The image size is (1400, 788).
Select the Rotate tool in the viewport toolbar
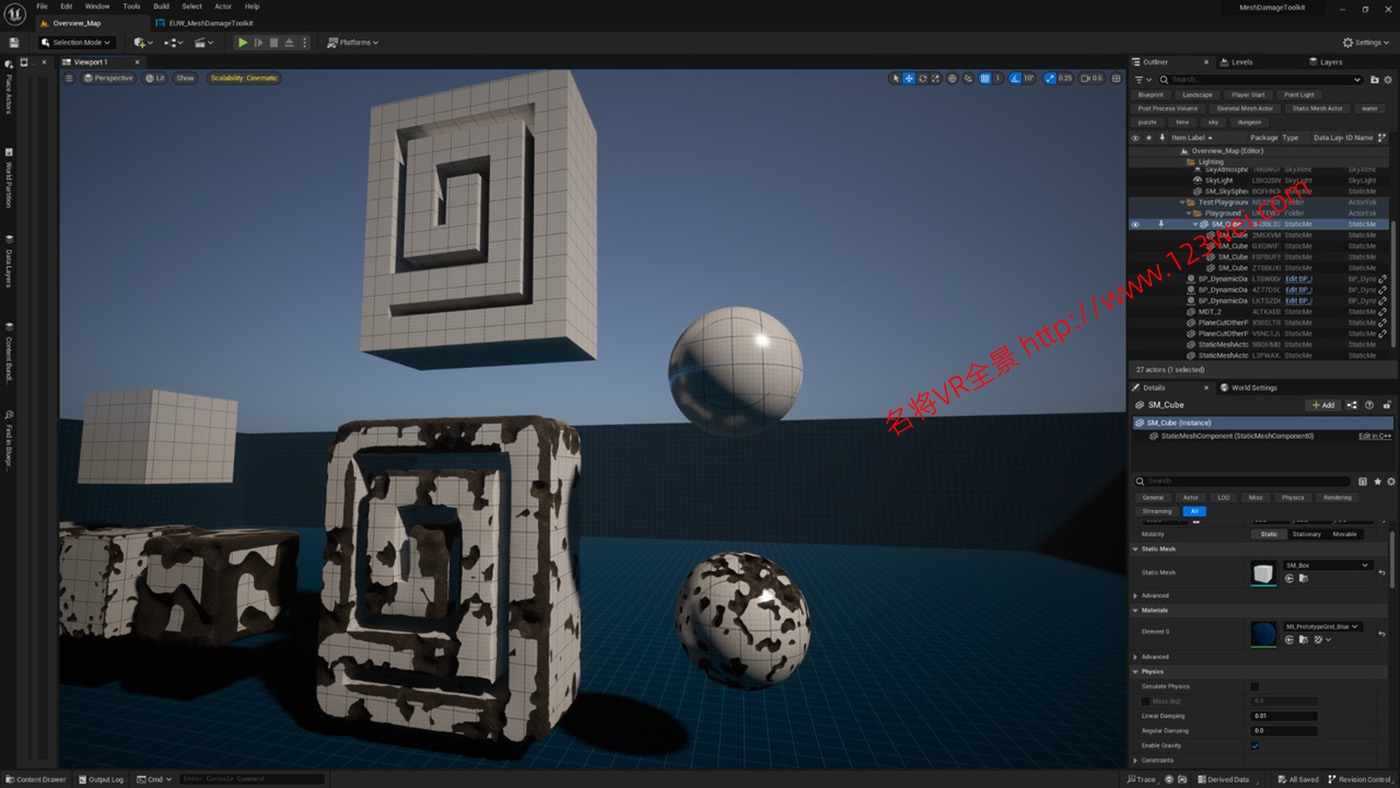pos(921,77)
